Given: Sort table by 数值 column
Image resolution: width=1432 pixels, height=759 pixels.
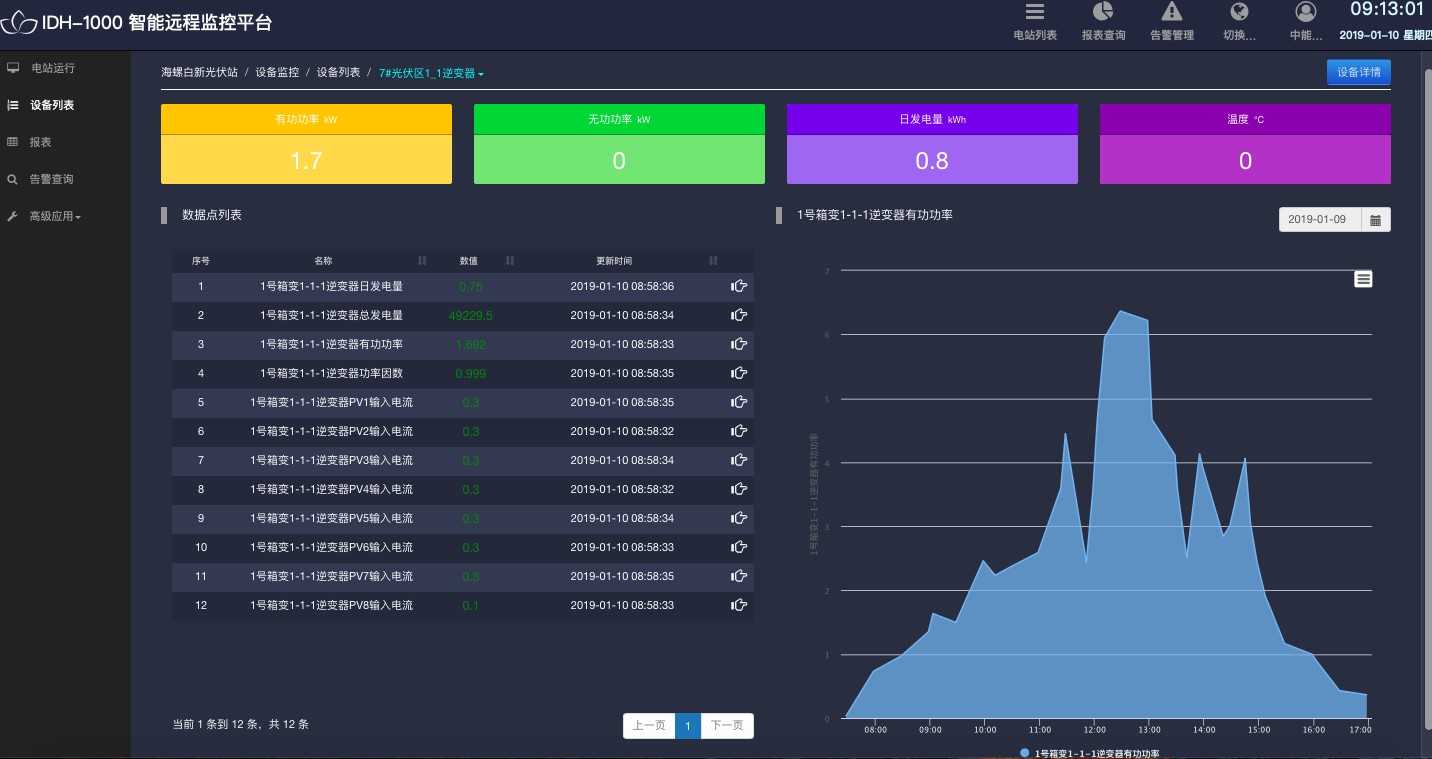Looking at the screenshot, I should 510,261.
